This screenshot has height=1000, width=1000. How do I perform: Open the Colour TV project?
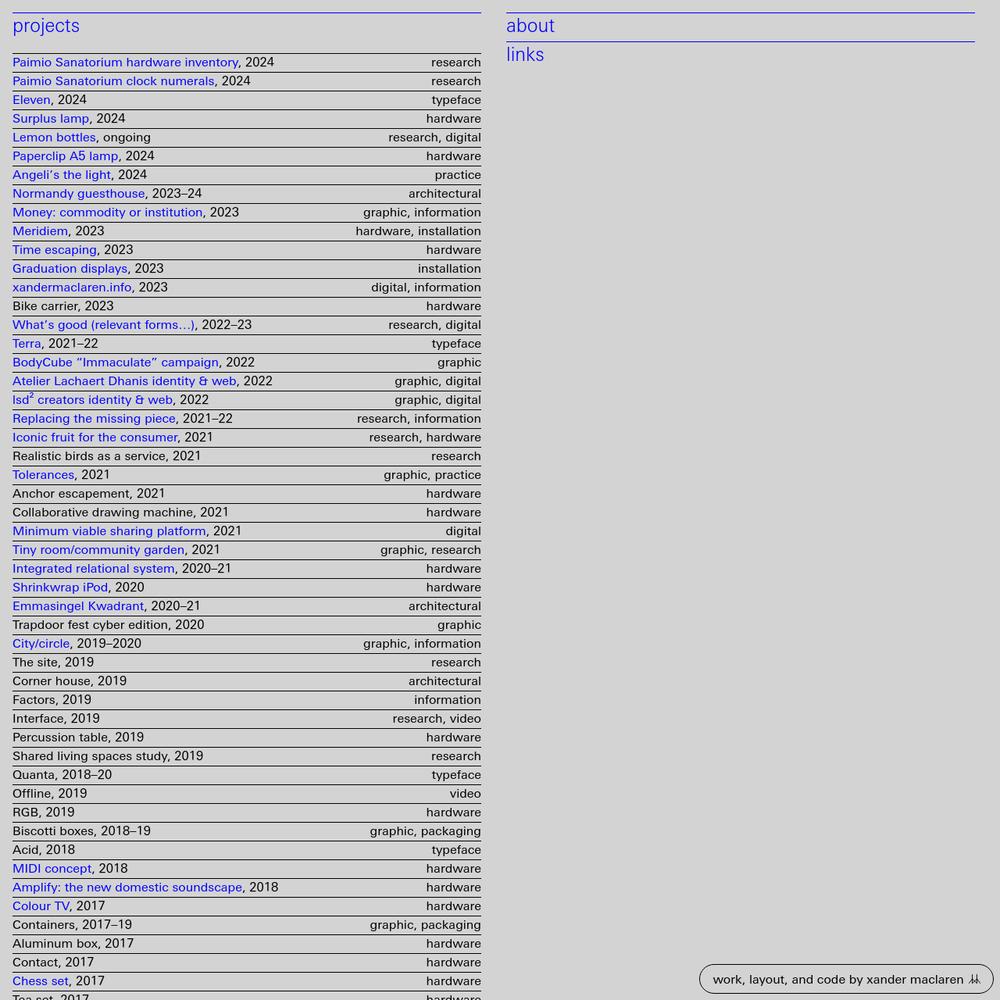click(x=41, y=906)
